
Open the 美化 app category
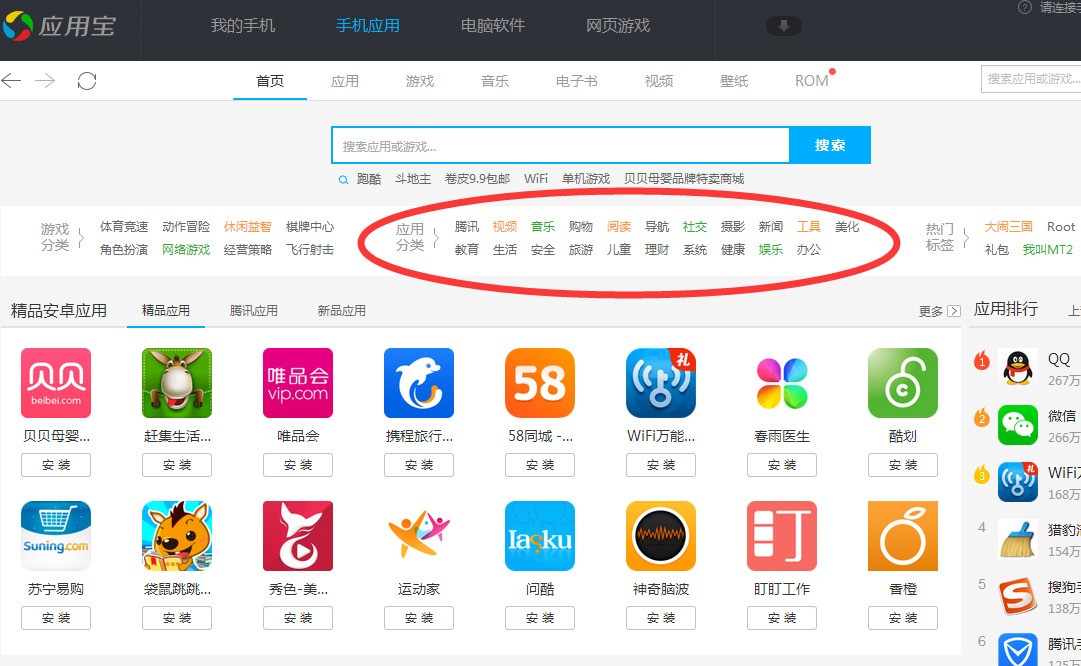(847, 227)
